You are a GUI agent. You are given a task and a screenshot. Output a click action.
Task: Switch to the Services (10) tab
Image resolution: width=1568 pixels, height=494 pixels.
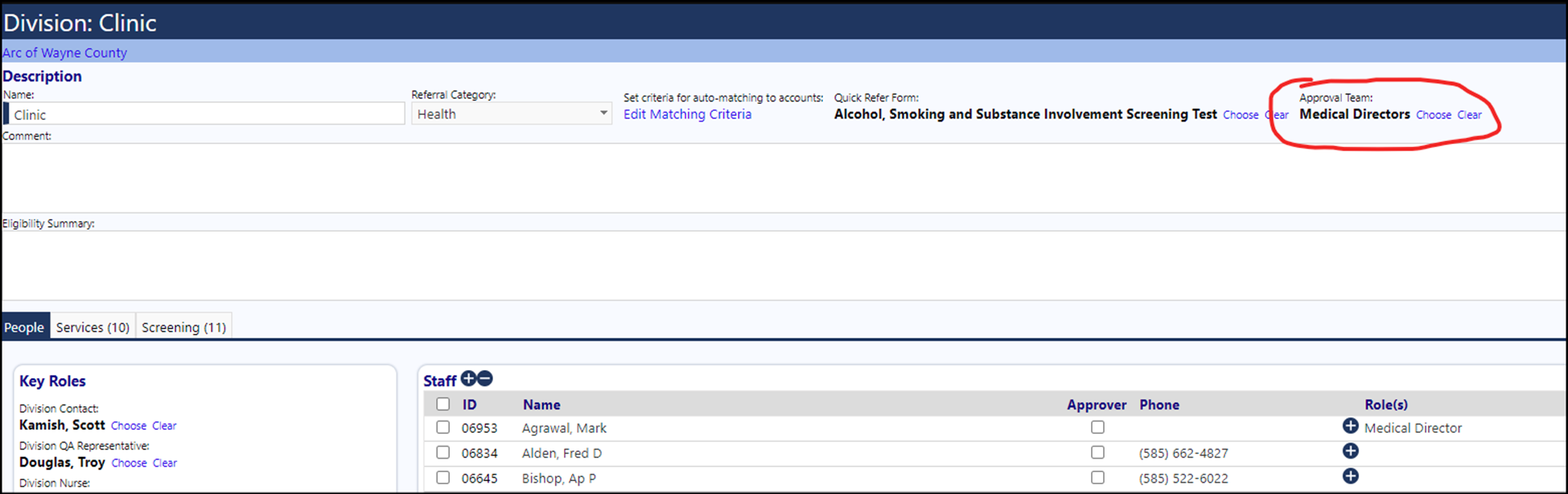pyautogui.click(x=93, y=327)
